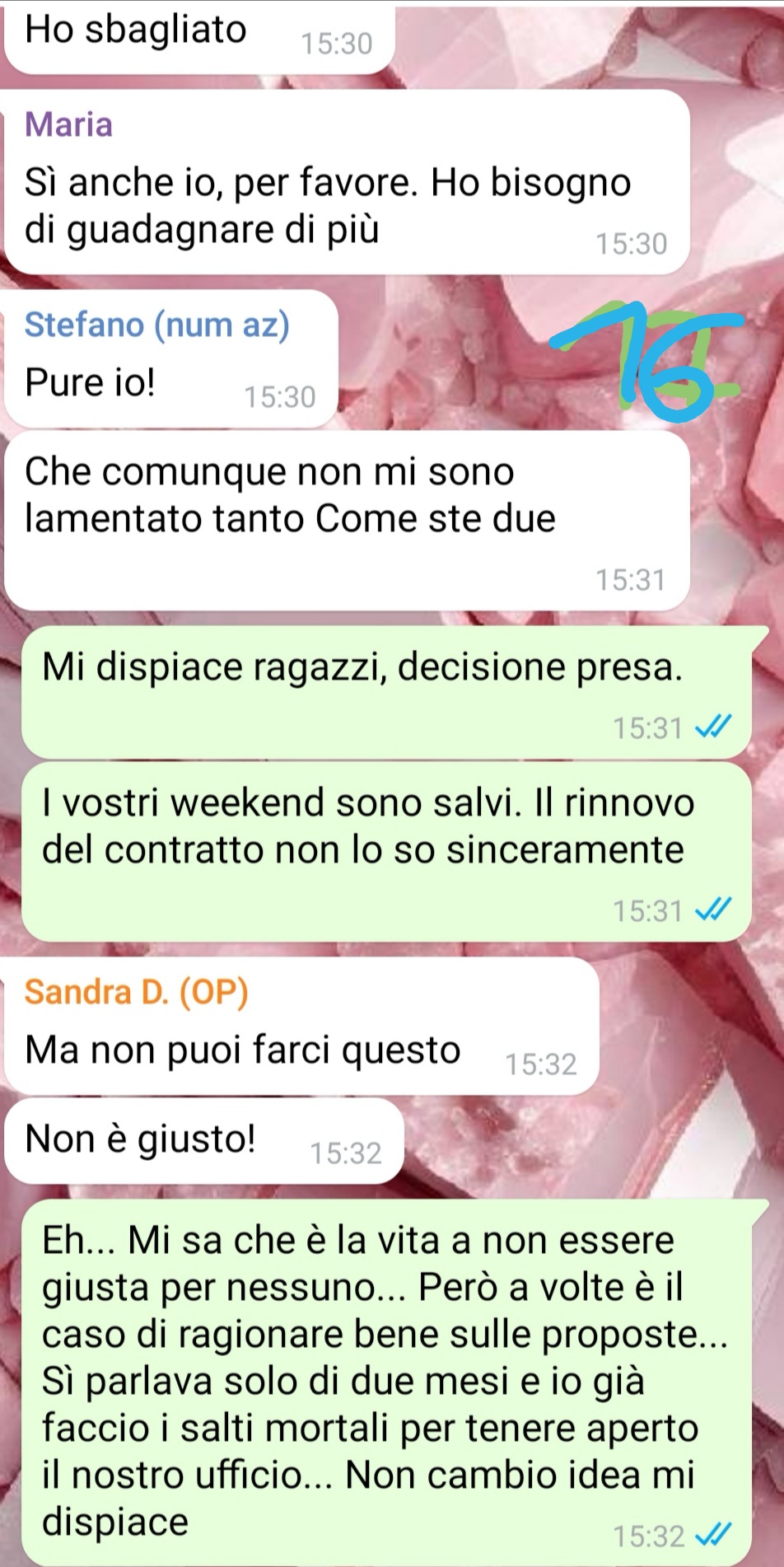
Task: Tap the 'Ho sbagliato' message bubble
Action: point(199,37)
